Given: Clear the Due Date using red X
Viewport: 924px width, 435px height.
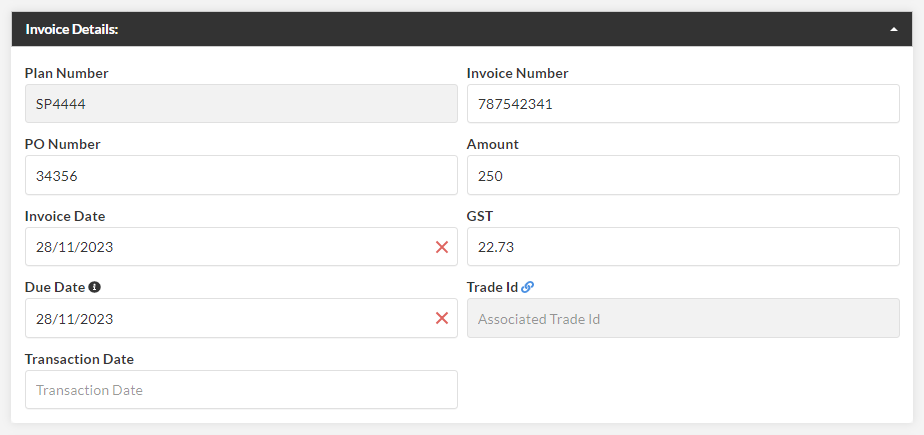Looking at the screenshot, I should (442, 318).
